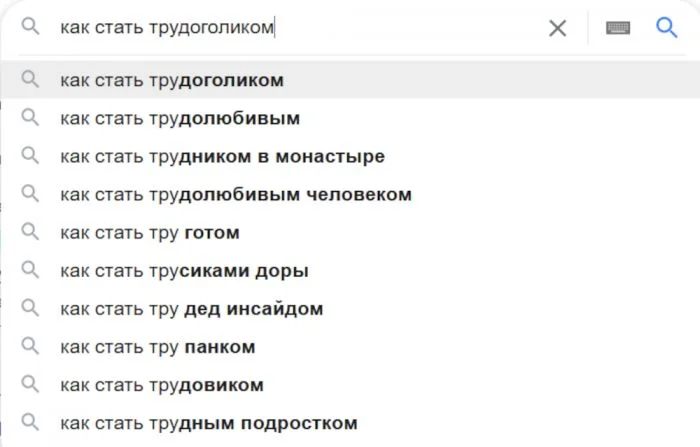Select suggestion 'как стать тру панком'

coord(350,347)
